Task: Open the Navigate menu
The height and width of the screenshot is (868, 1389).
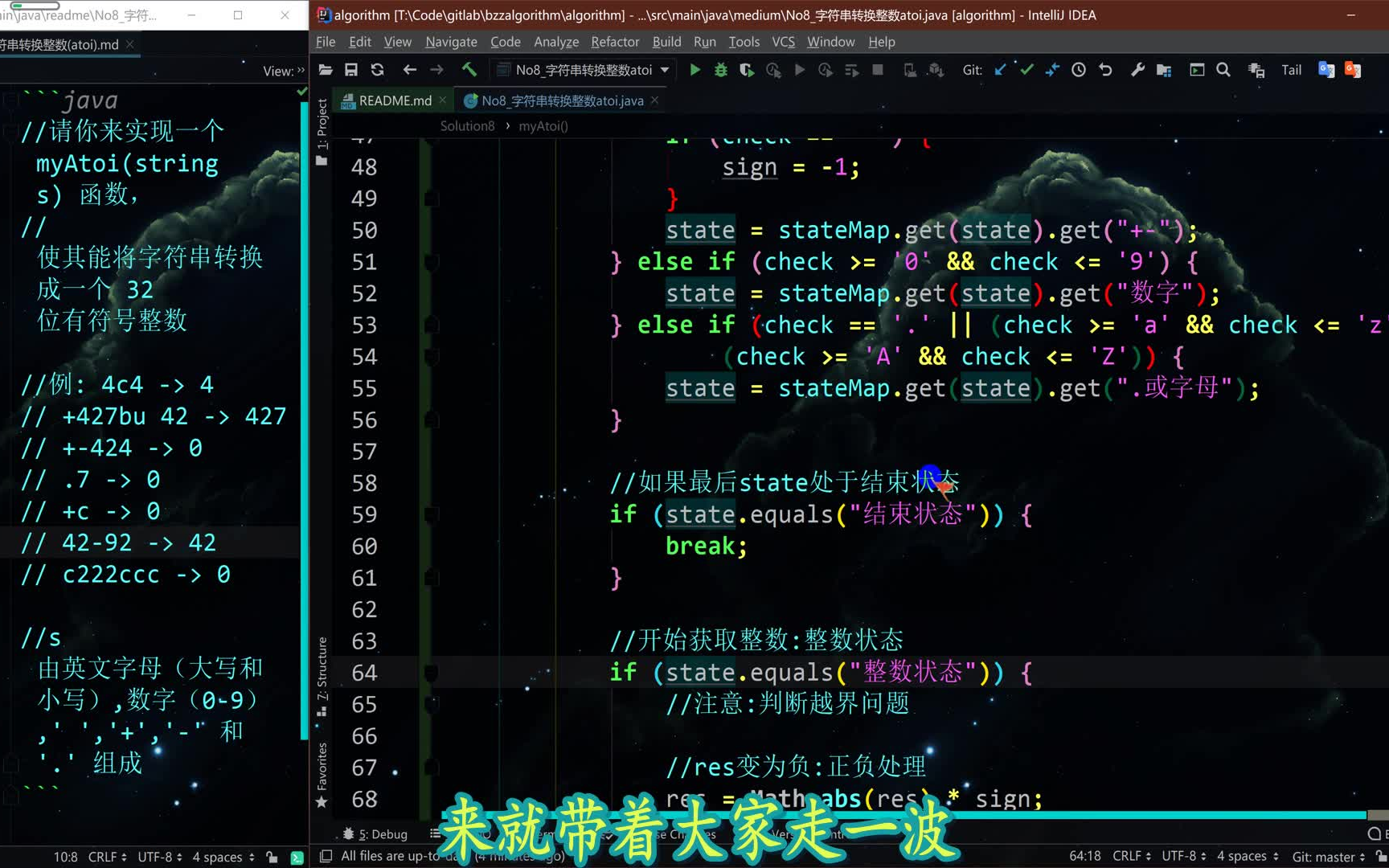Action: point(451,42)
